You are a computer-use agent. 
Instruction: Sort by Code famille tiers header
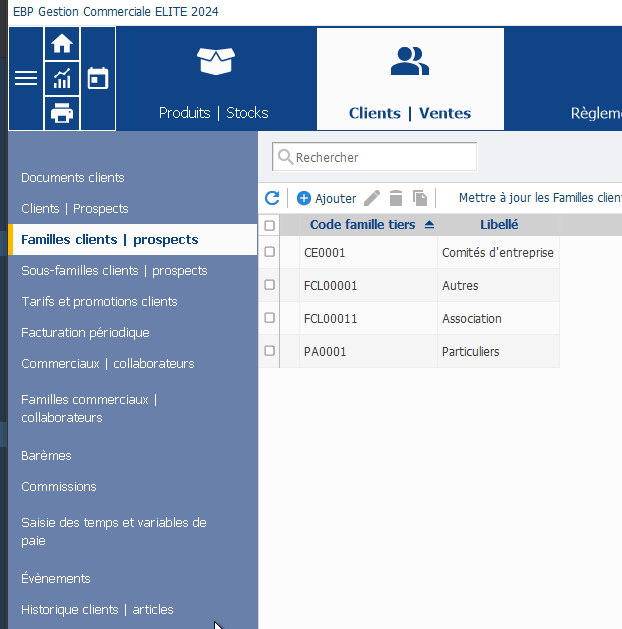[x=363, y=225]
